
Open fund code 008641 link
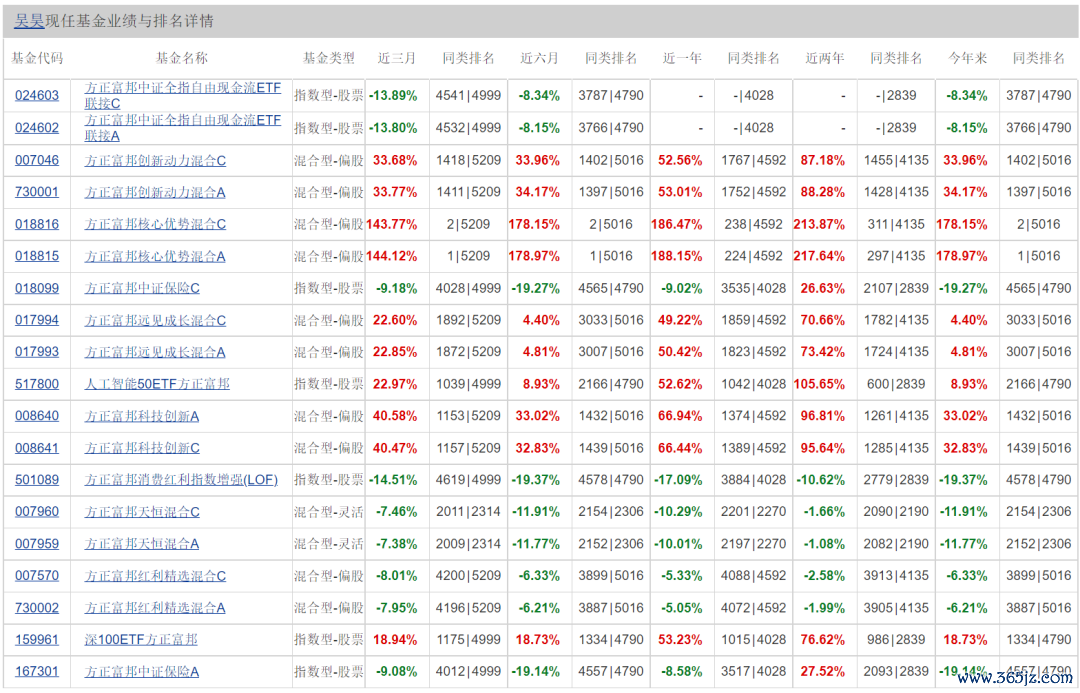37,448
